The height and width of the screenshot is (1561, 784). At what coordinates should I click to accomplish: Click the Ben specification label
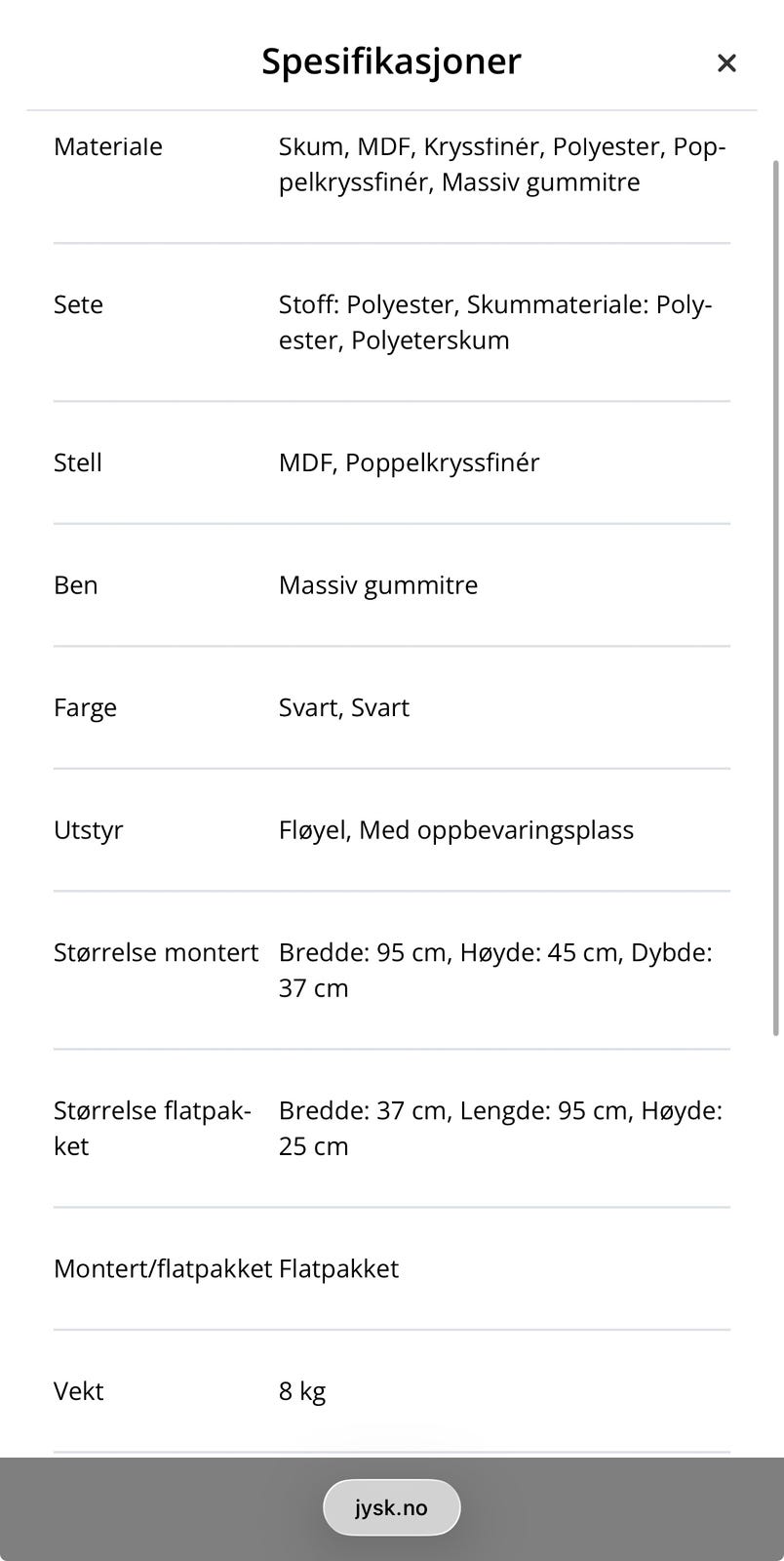tap(75, 584)
